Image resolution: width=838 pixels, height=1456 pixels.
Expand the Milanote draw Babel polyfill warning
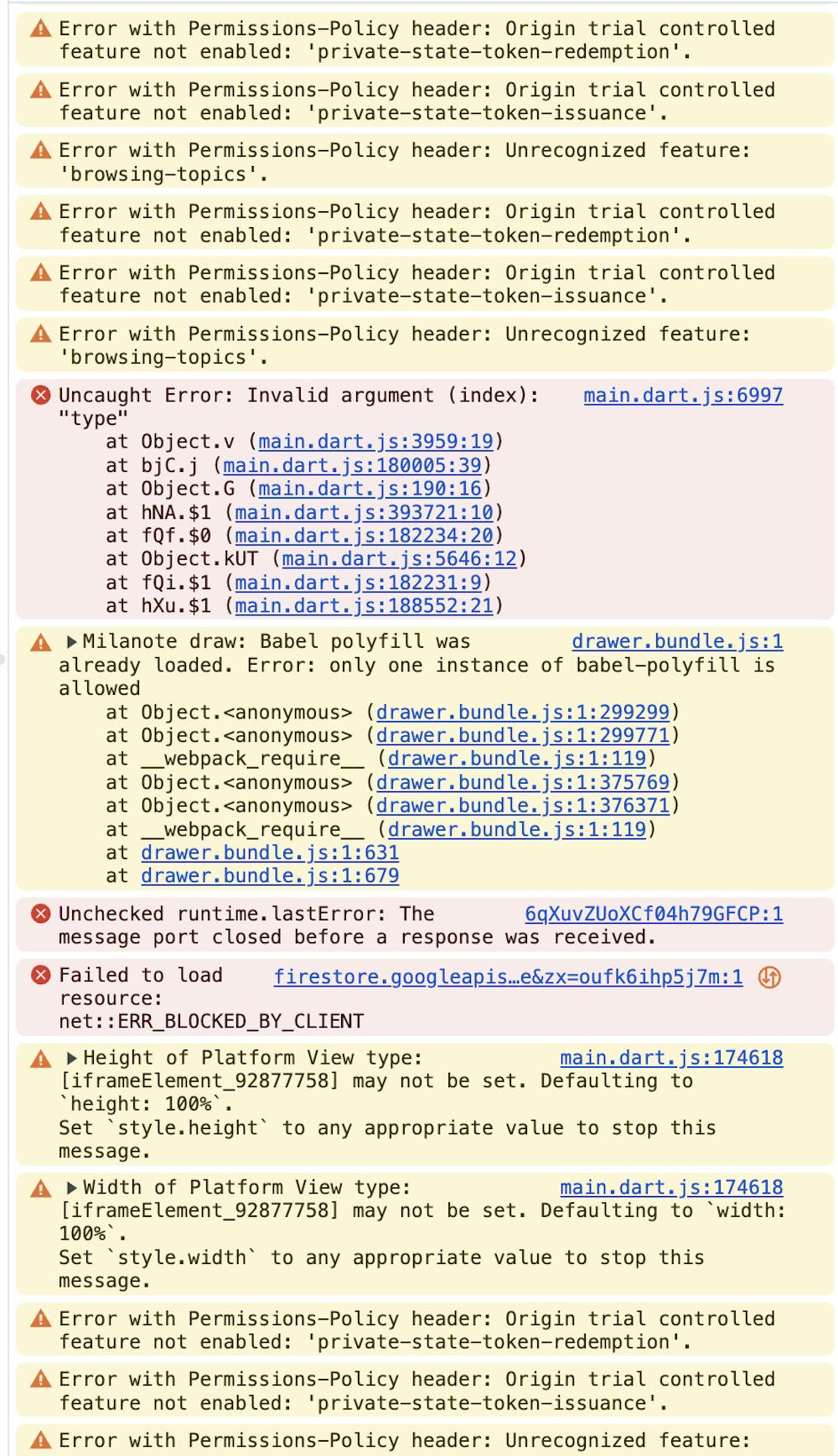coord(71,642)
